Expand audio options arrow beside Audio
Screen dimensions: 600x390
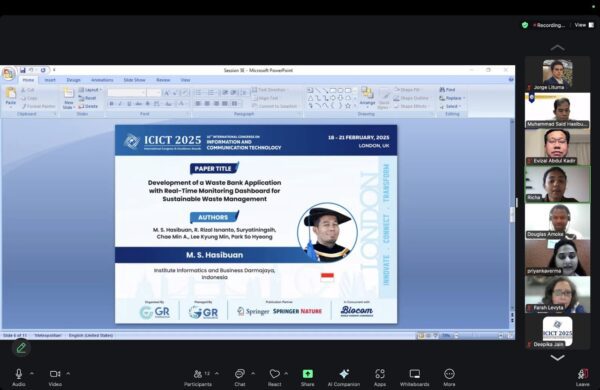[32, 373]
